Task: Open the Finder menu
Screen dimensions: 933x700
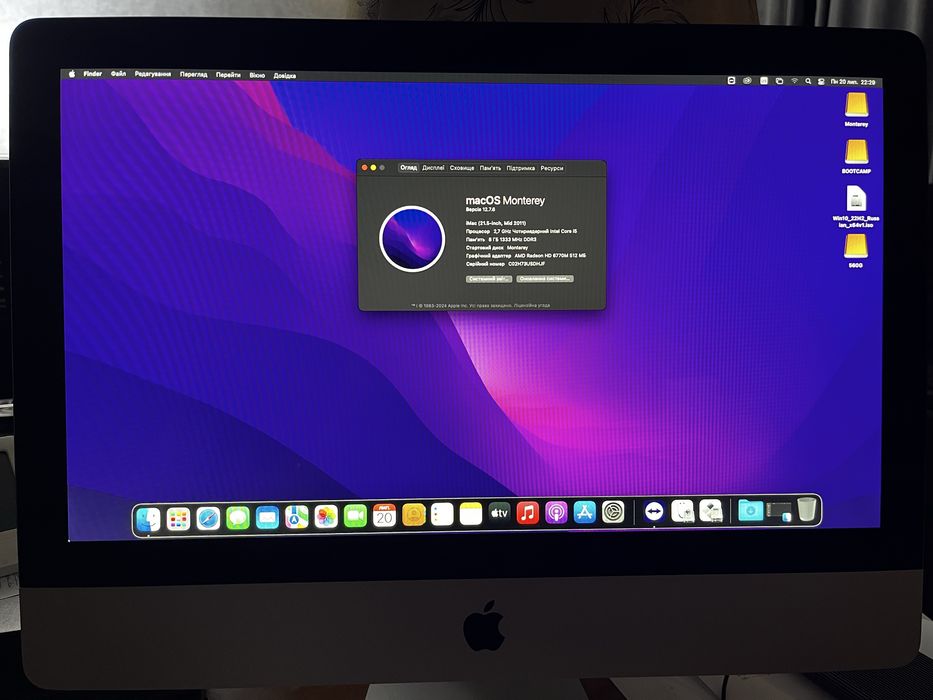Action: [93, 74]
